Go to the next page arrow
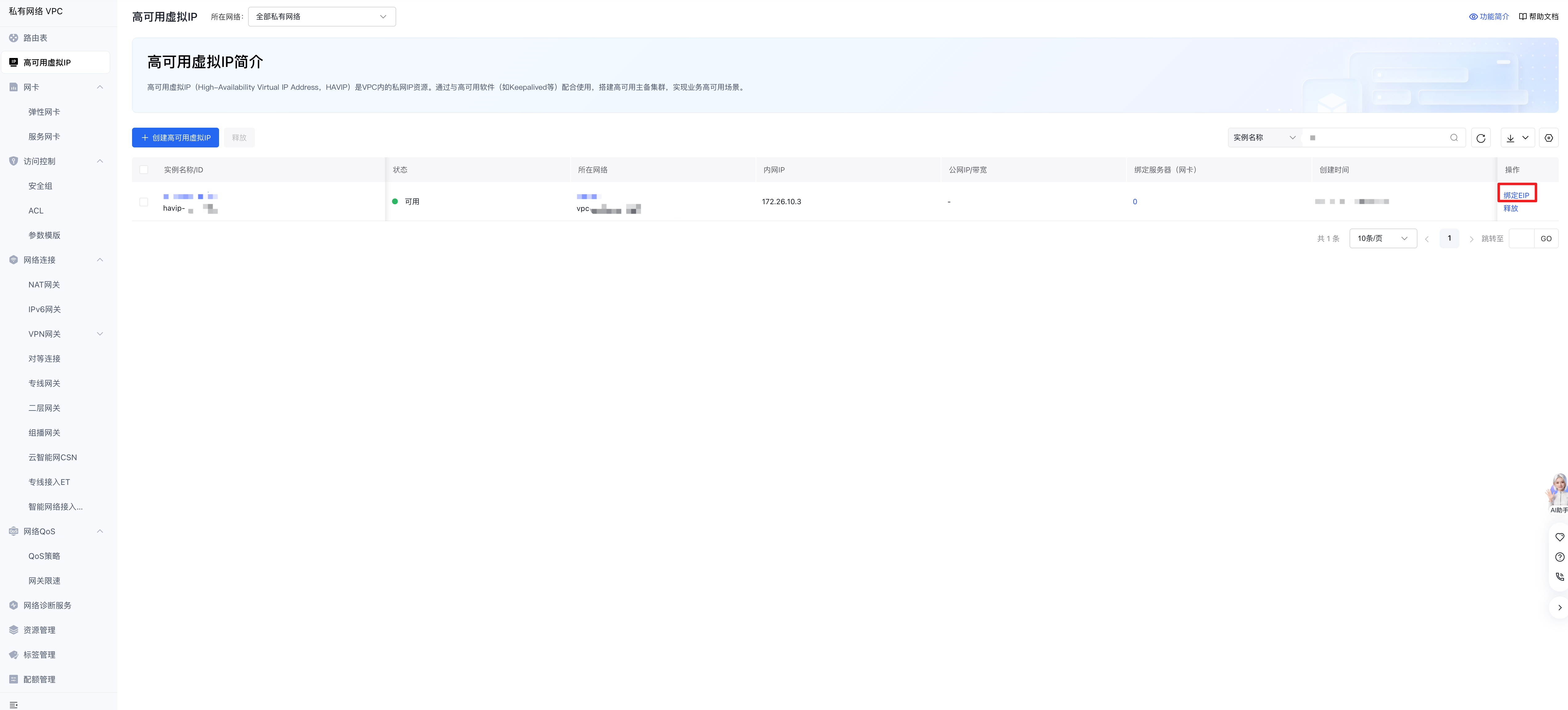 1472,239
